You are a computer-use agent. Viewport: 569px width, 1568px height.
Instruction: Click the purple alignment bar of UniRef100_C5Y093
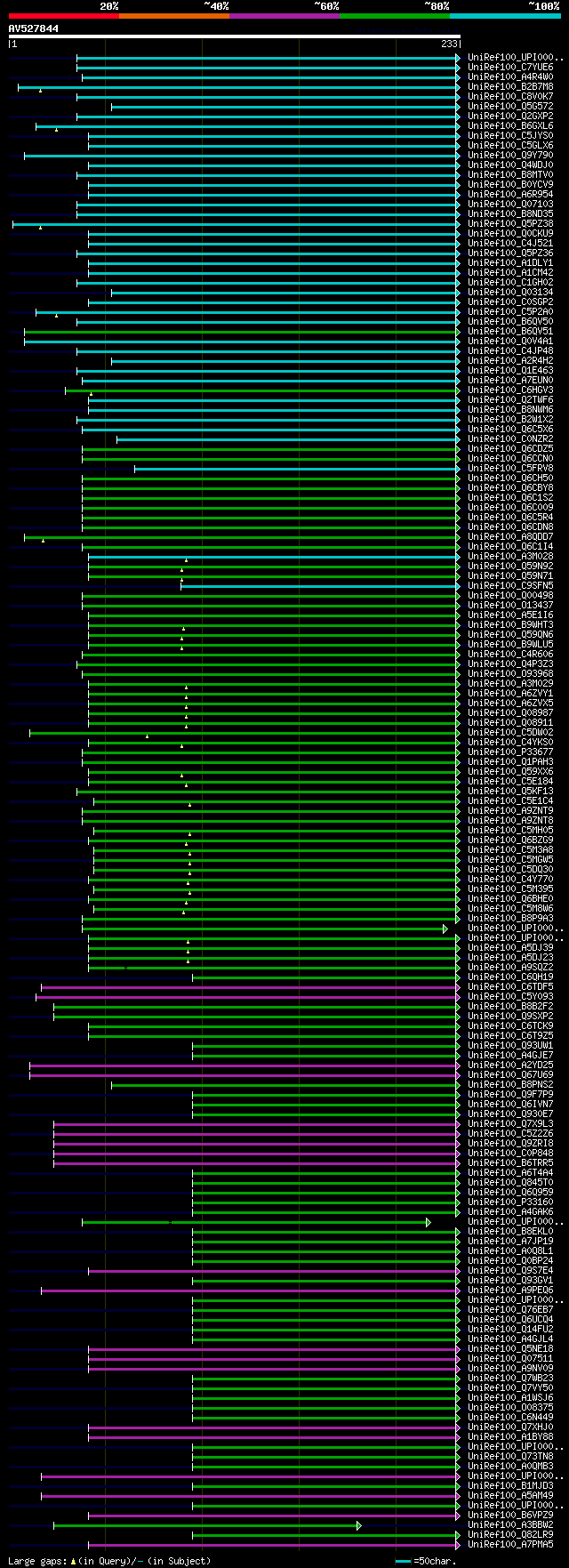tap(248, 997)
